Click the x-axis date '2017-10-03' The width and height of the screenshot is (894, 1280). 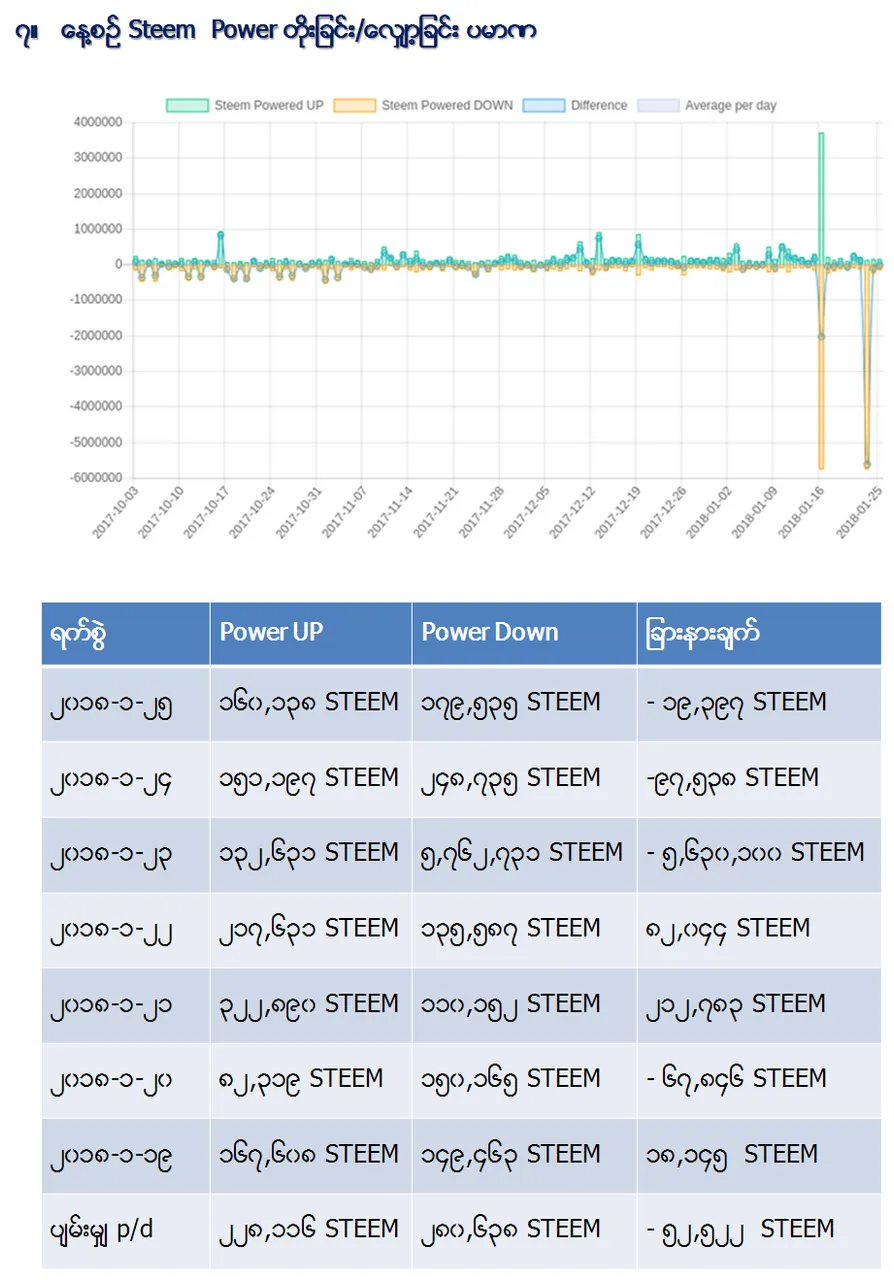coord(114,514)
